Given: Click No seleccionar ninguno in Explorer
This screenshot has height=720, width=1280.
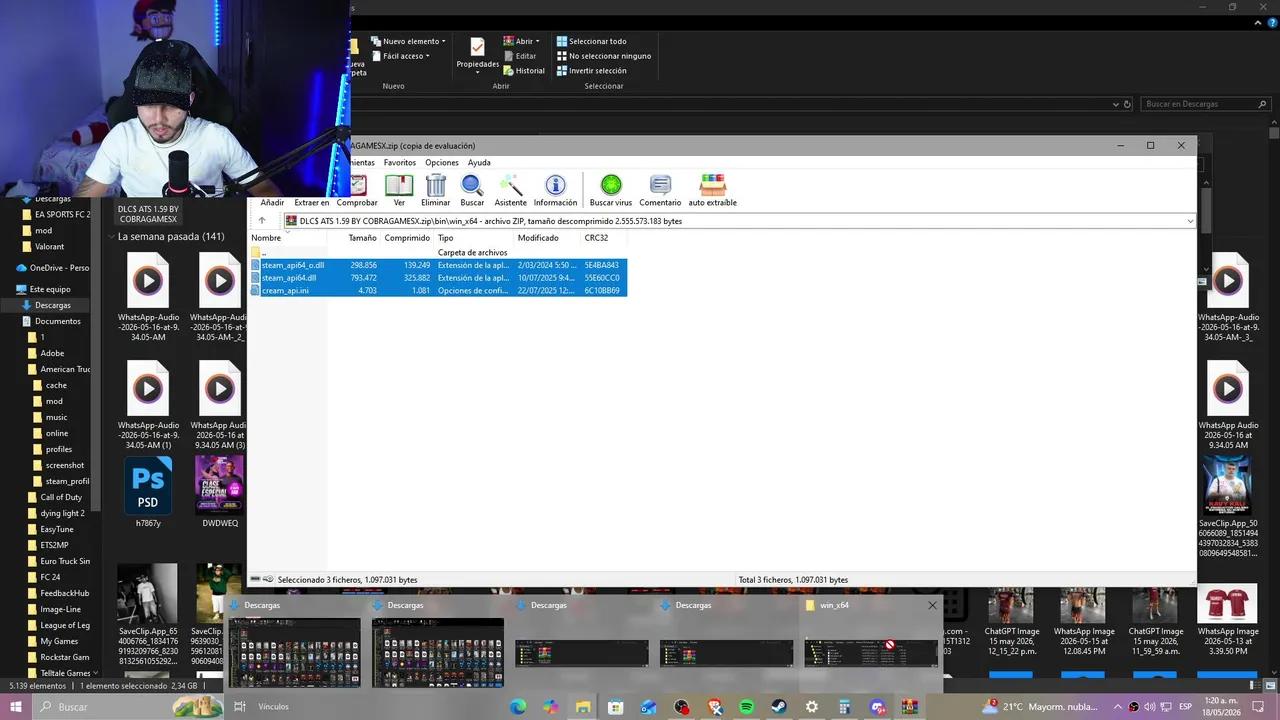Looking at the screenshot, I should tap(604, 56).
